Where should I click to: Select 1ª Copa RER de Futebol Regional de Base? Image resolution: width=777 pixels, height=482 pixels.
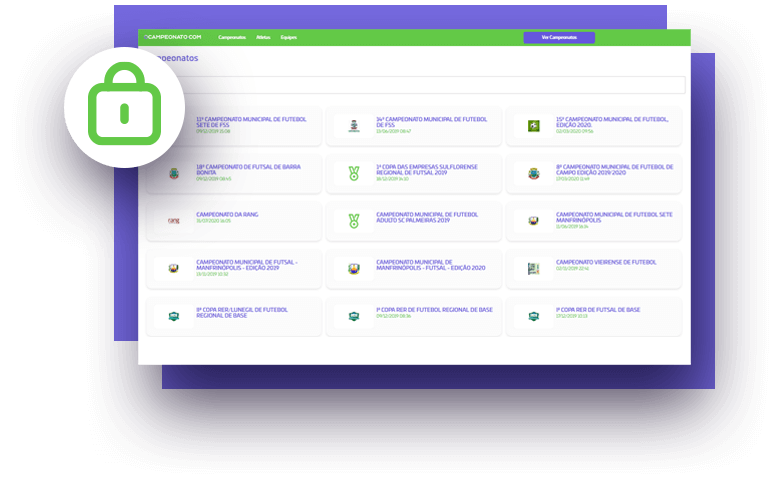tap(434, 310)
